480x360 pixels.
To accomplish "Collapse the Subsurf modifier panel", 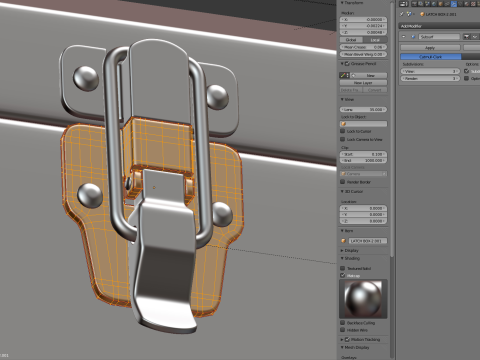I will coord(404,37).
